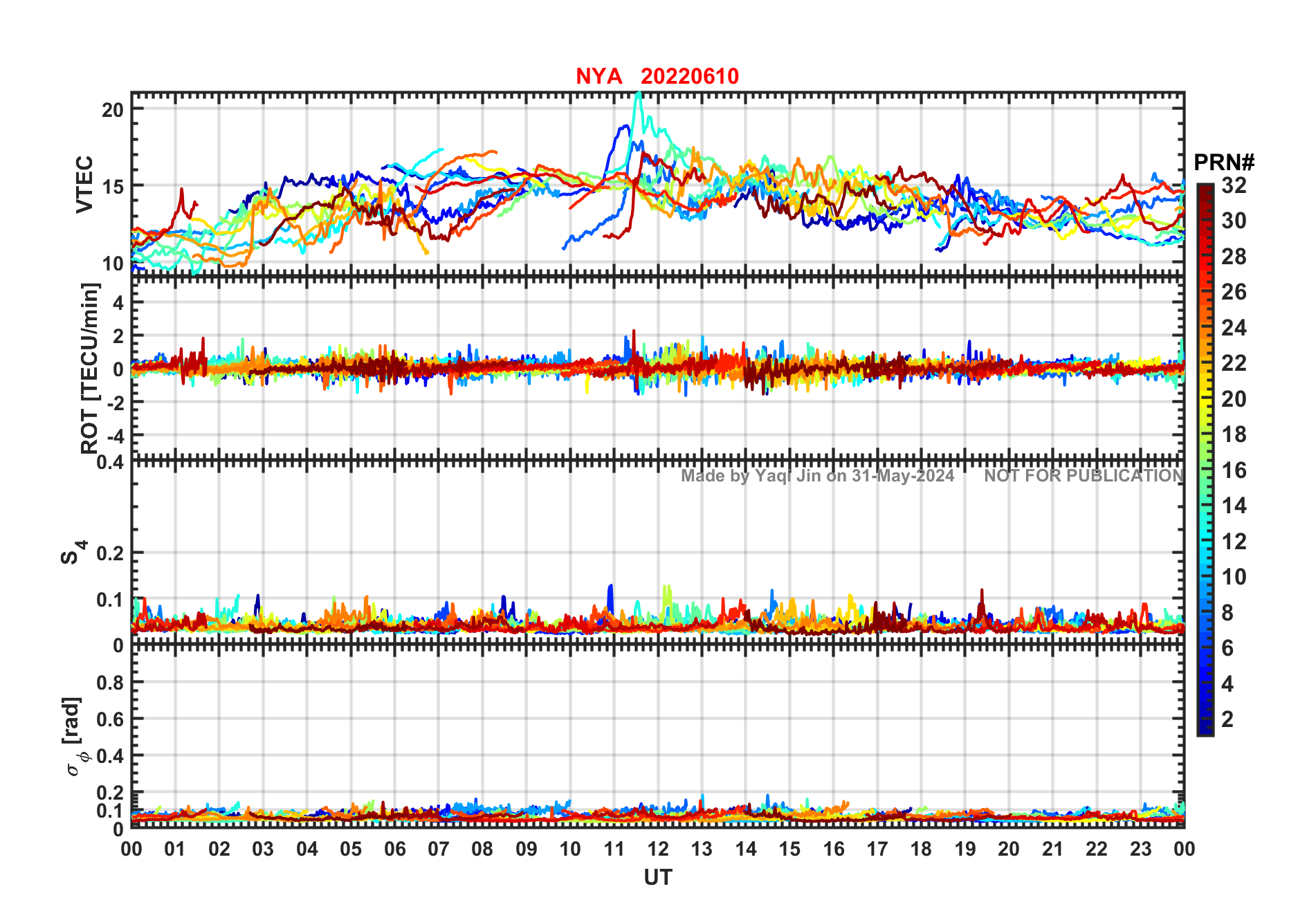
Task: Click the S4 tick label 0.2
Action: pos(111,553)
